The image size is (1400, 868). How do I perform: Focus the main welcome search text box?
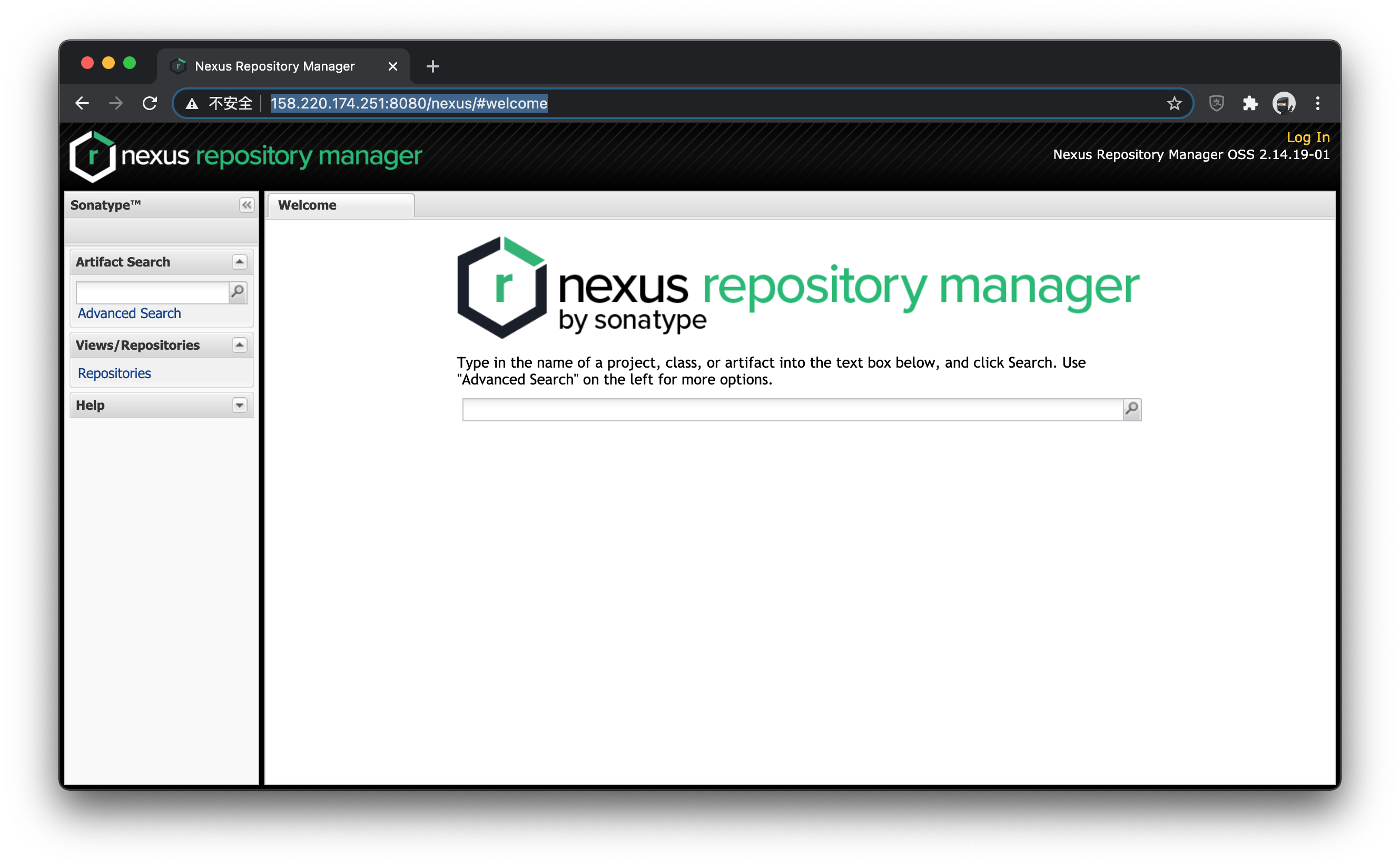pos(793,409)
